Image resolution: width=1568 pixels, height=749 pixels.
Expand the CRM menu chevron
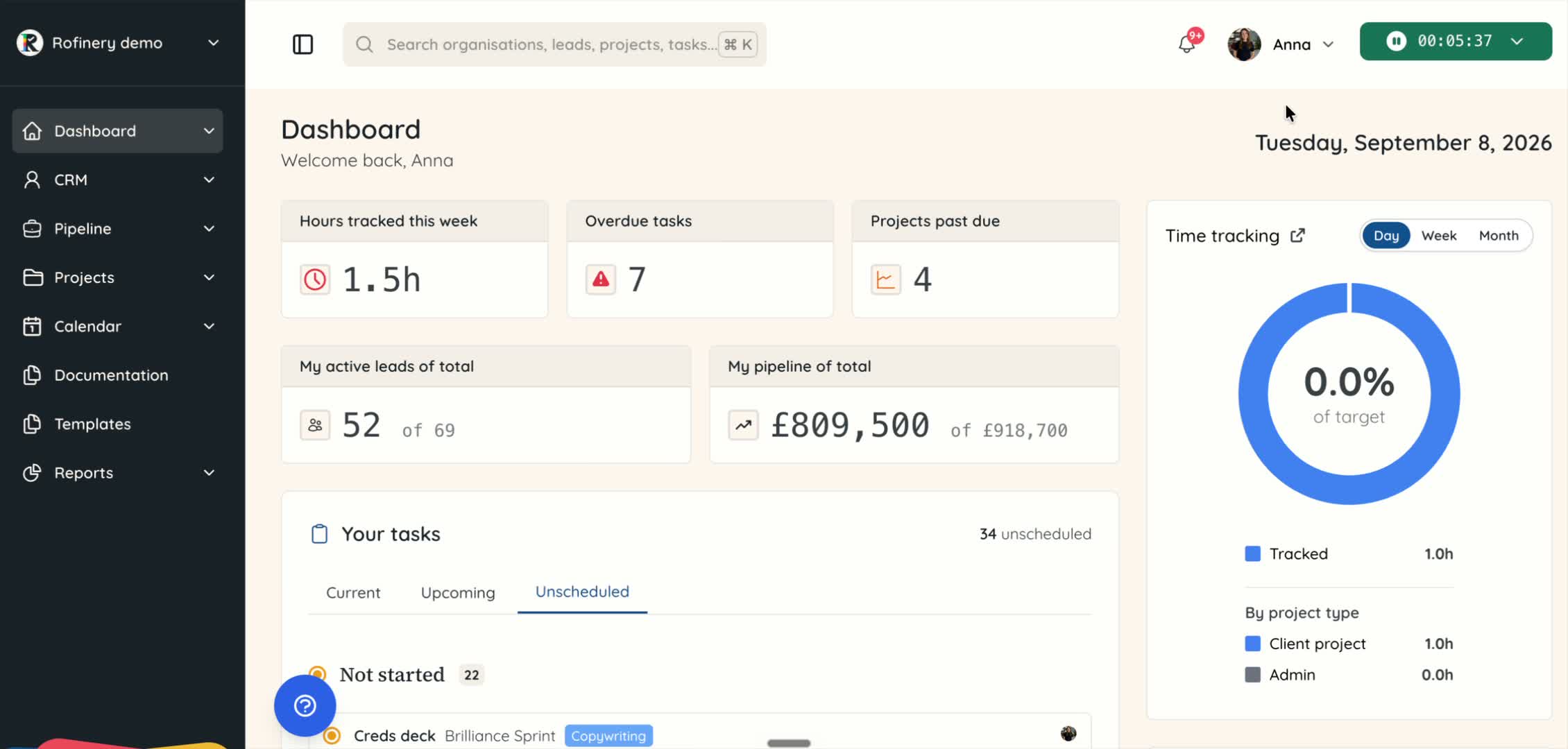(x=209, y=180)
